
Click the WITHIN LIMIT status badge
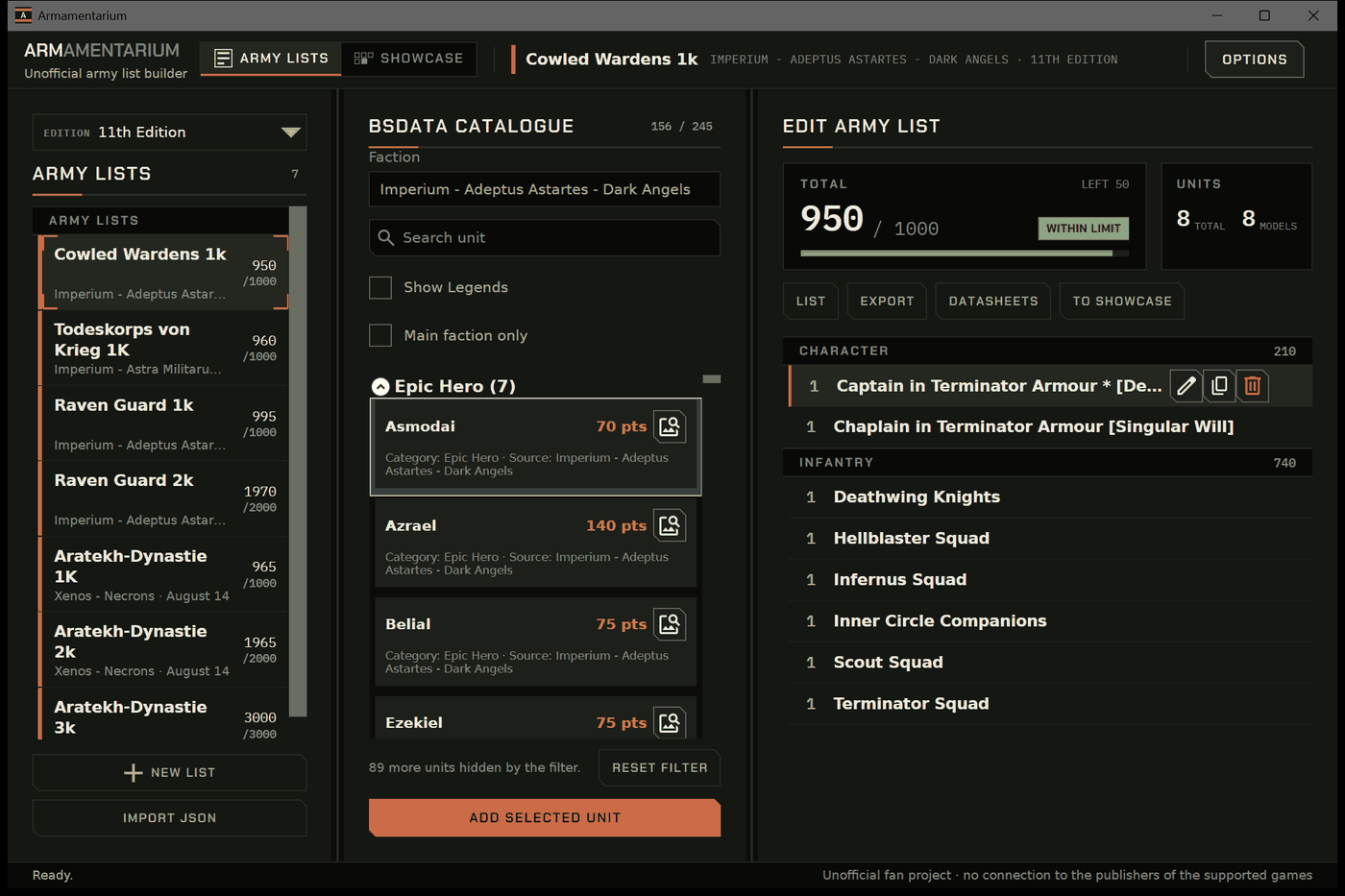point(1083,229)
